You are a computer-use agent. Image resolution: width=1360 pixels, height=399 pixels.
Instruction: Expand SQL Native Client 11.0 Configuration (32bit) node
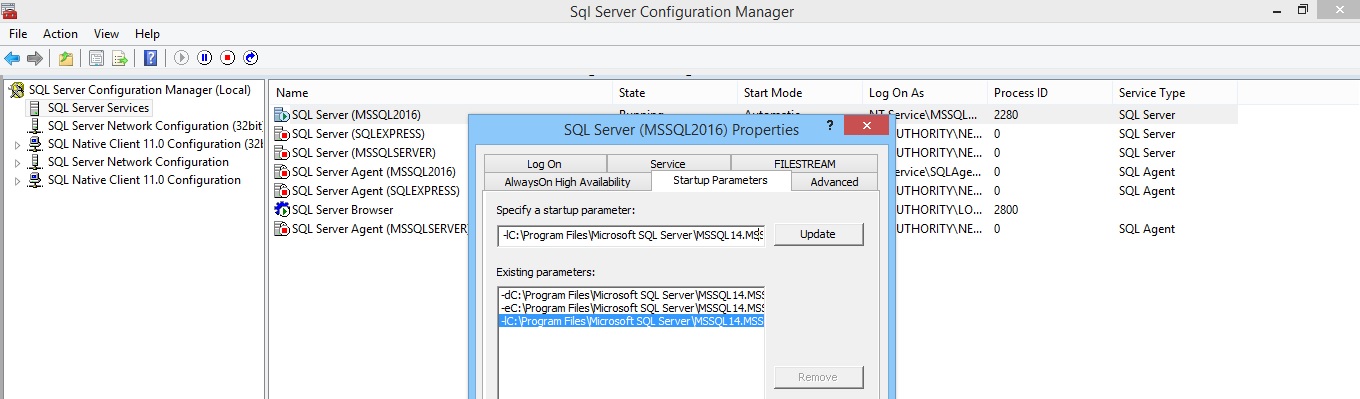pos(17,145)
